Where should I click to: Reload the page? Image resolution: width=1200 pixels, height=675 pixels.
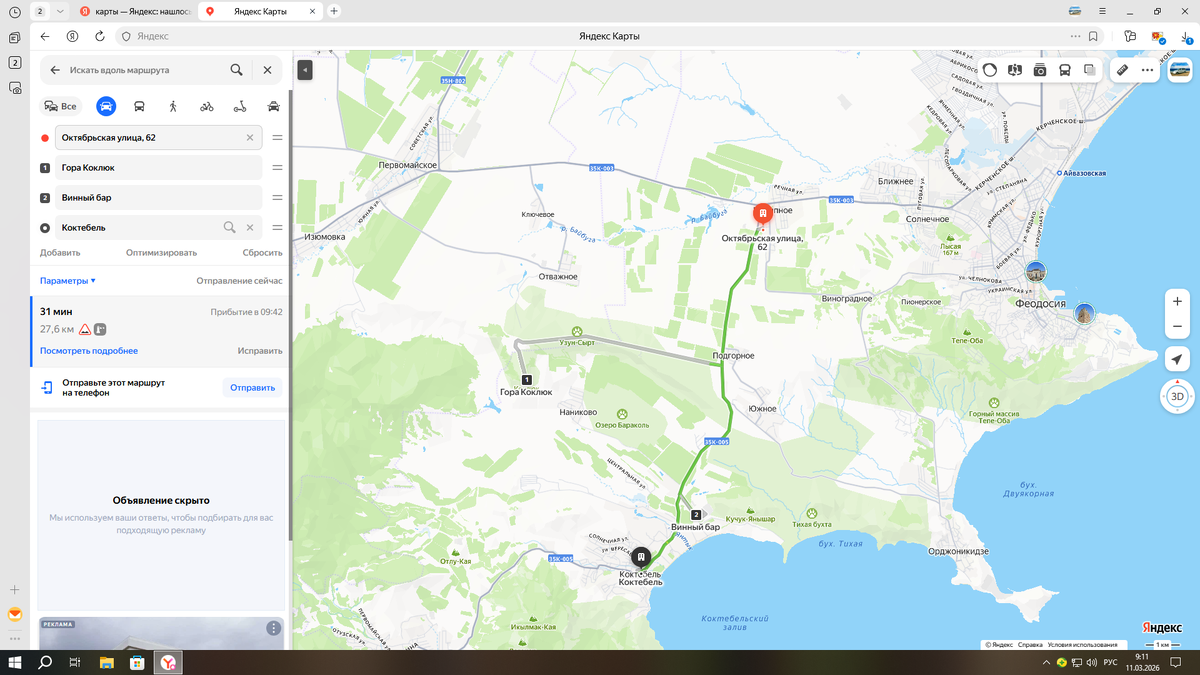click(100, 36)
